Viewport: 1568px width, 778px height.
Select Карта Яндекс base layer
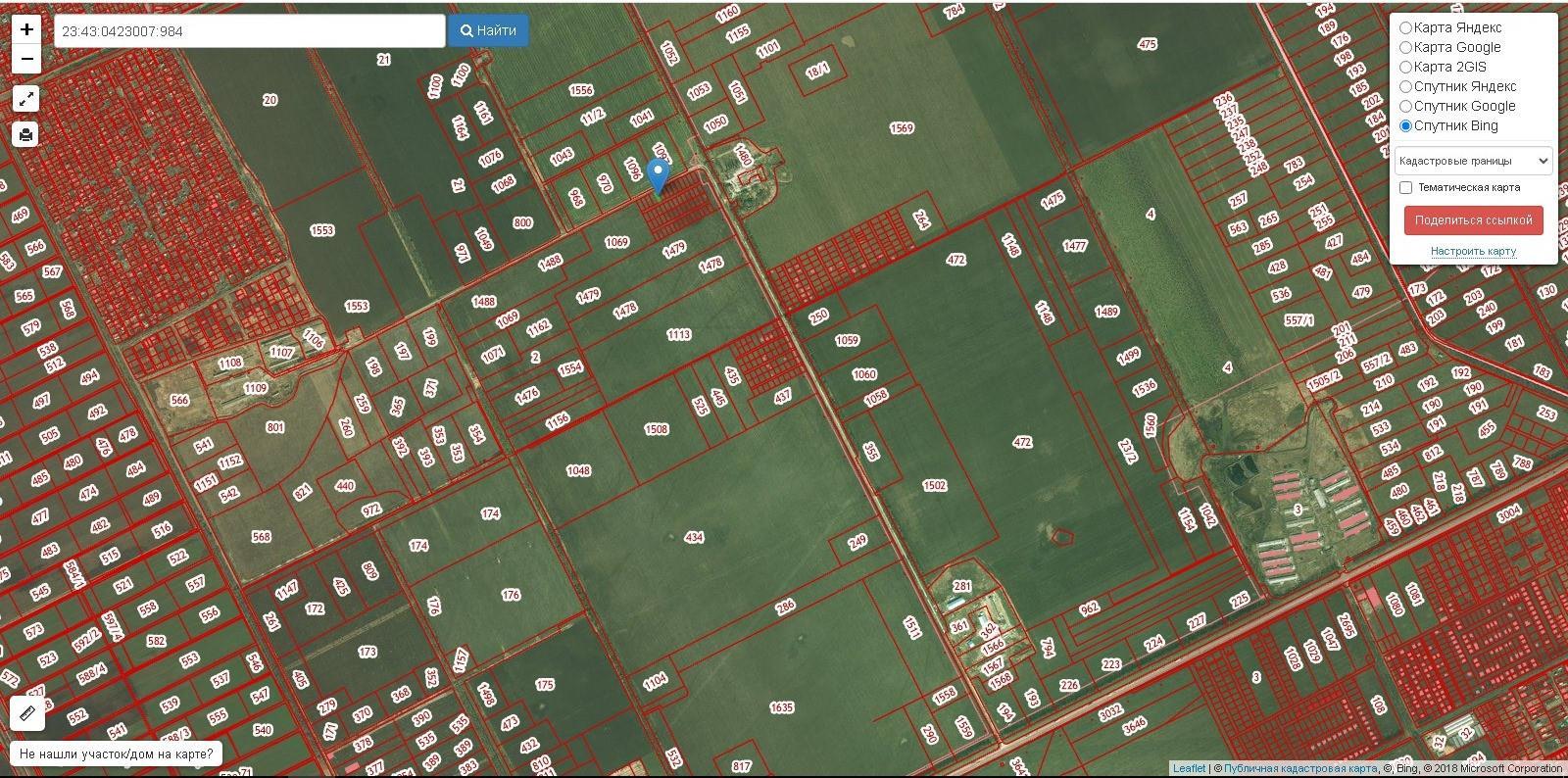coord(1405,27)
